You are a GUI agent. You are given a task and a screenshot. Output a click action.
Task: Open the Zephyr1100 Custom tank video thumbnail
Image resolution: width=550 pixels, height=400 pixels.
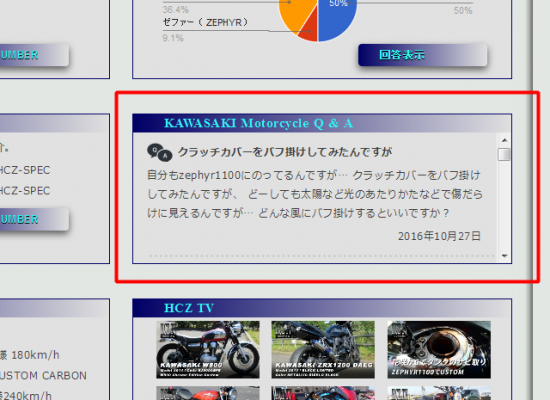point(439,350)
